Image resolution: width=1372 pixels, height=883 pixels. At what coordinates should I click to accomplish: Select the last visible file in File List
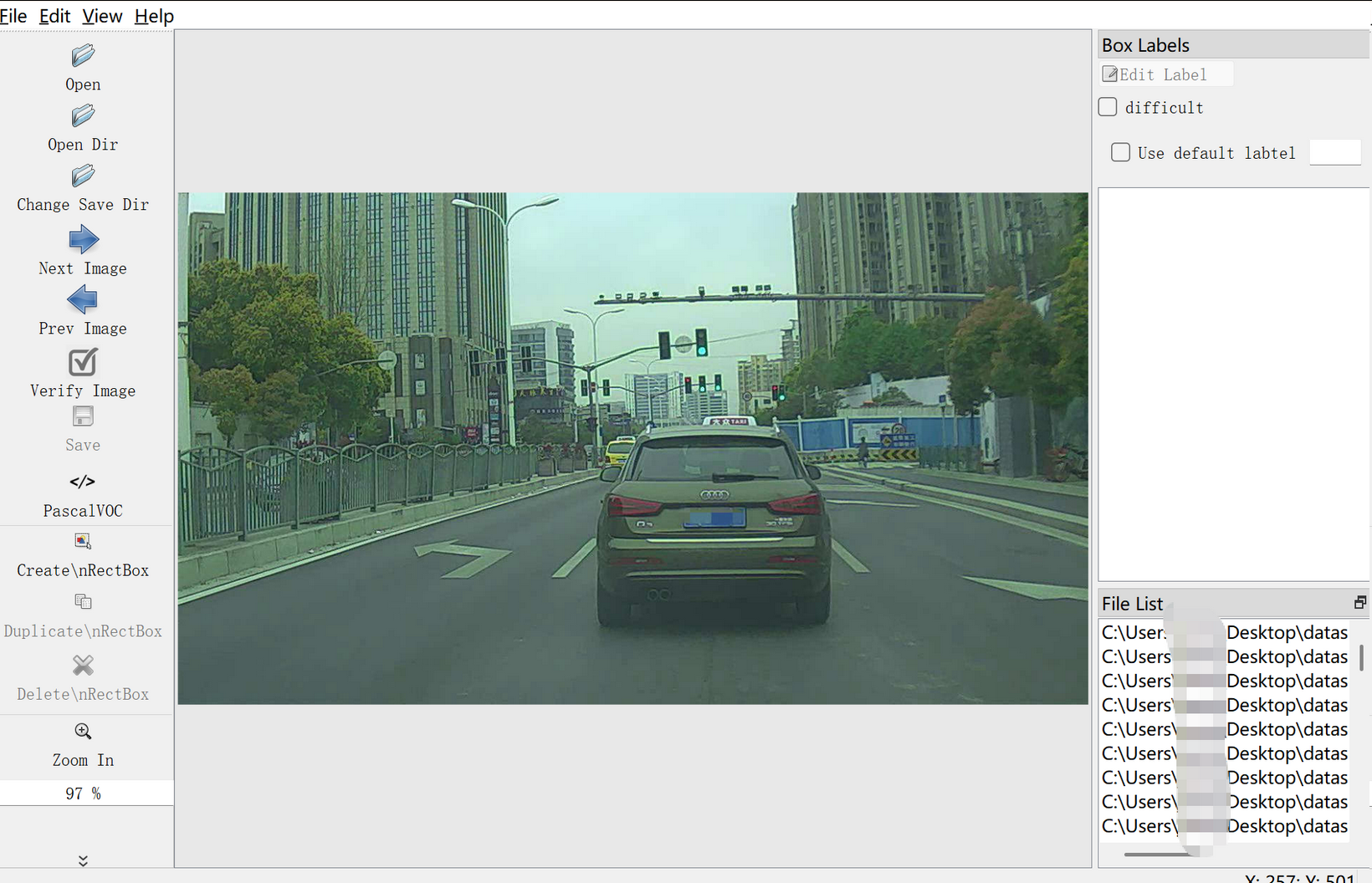pyautogui.click(x=1225, y=826)
